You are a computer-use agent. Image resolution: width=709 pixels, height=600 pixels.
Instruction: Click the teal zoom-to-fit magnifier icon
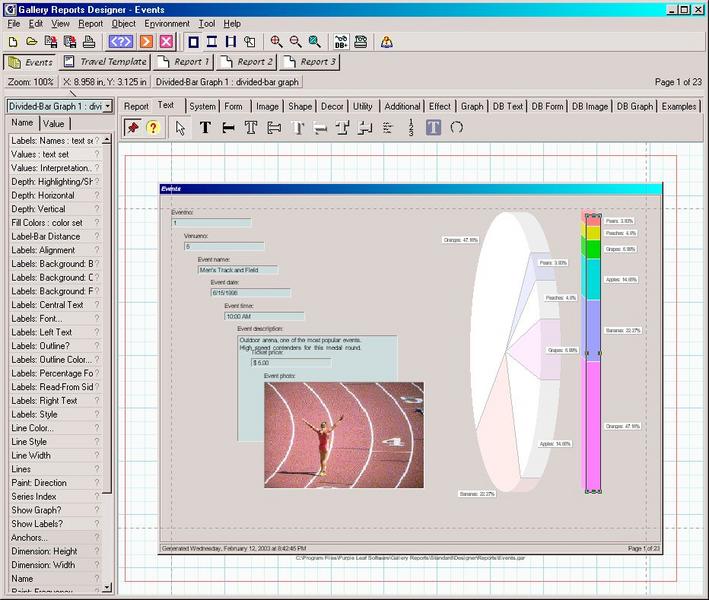[x=314, y=42]
